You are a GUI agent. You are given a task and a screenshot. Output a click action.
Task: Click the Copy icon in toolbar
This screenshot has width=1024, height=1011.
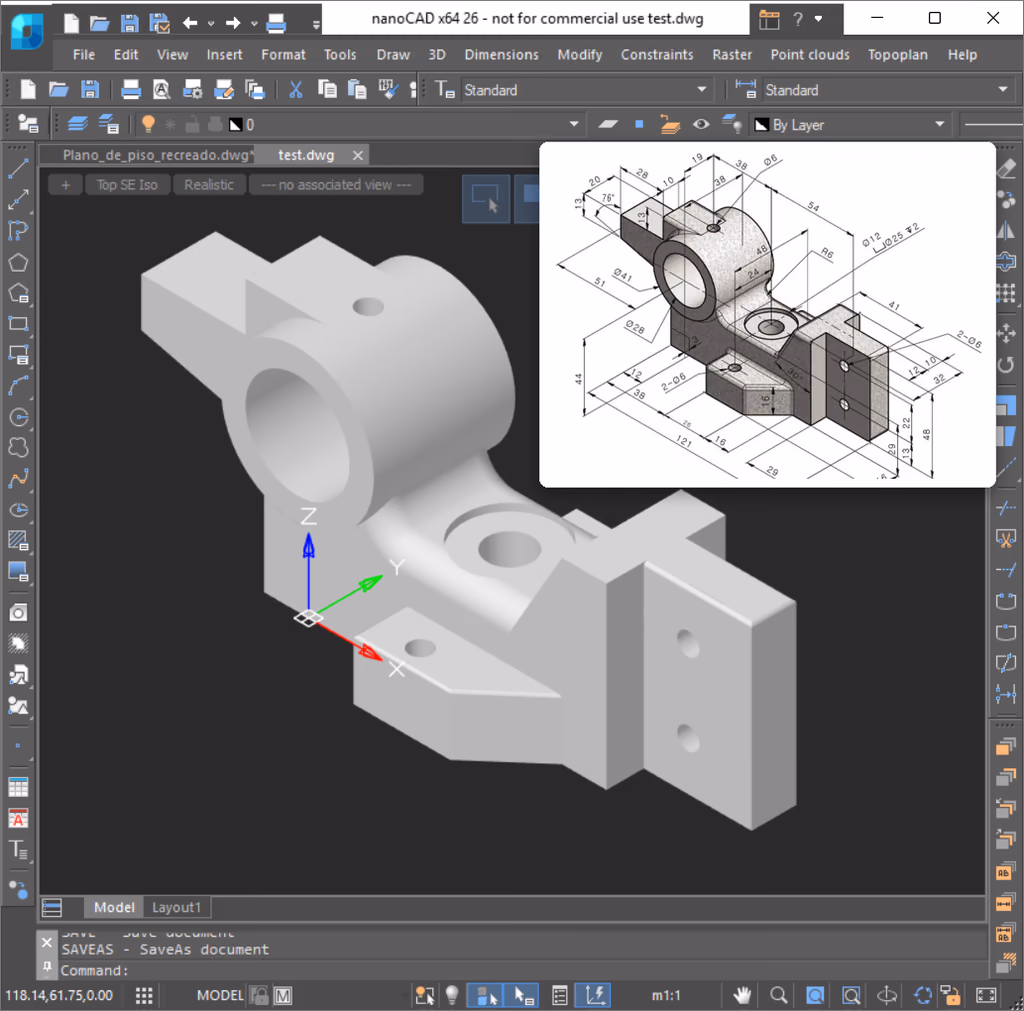(327, 89)
